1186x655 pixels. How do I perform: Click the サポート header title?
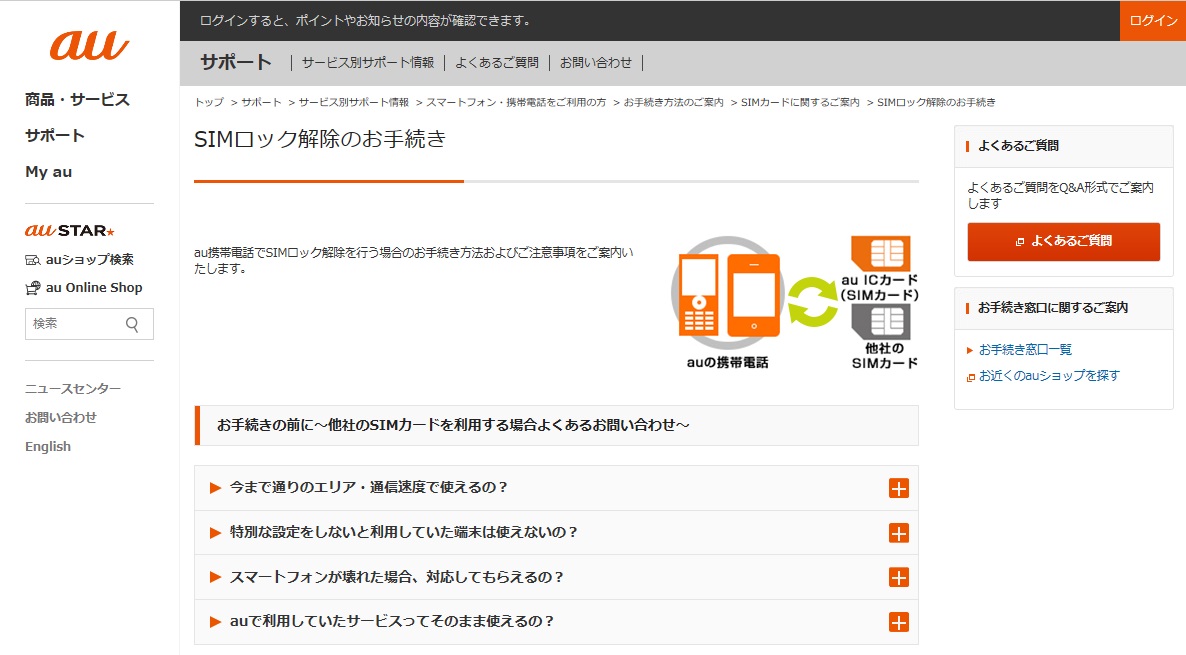click(235, 62)
